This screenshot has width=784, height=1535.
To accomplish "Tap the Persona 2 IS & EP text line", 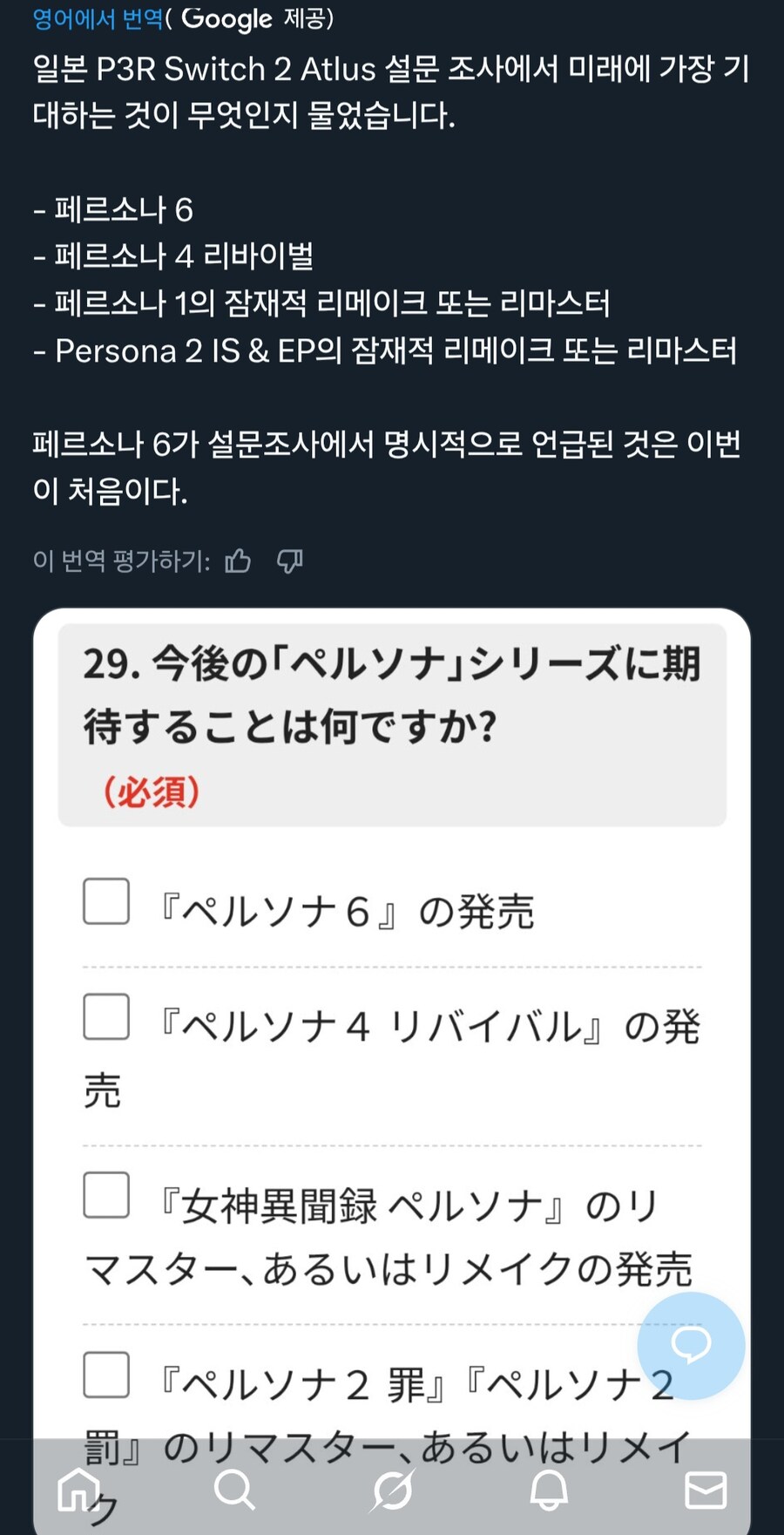I will [389, 351].
